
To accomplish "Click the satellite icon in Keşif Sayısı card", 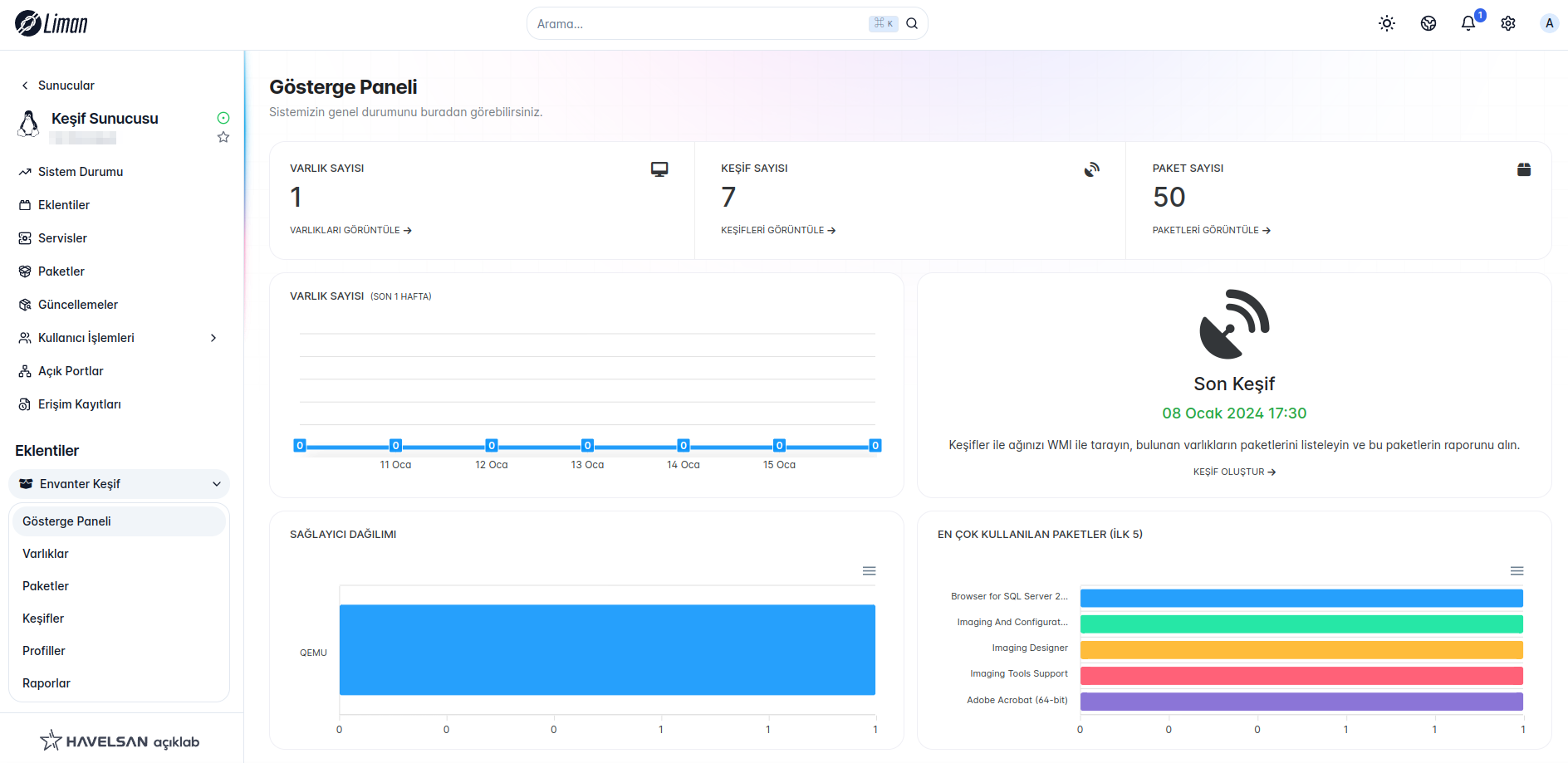I will point(1091,169).
